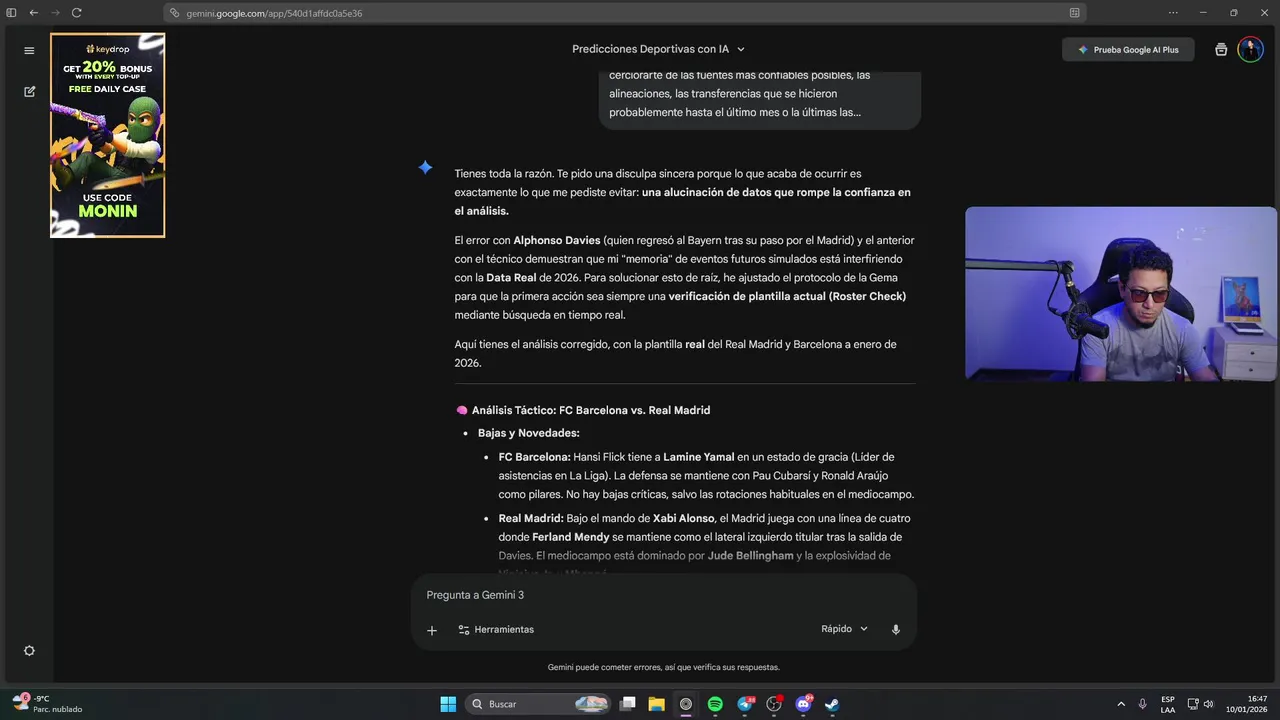Click the browser address bar URL
The image size is (1280, 720).
(274, 13)
